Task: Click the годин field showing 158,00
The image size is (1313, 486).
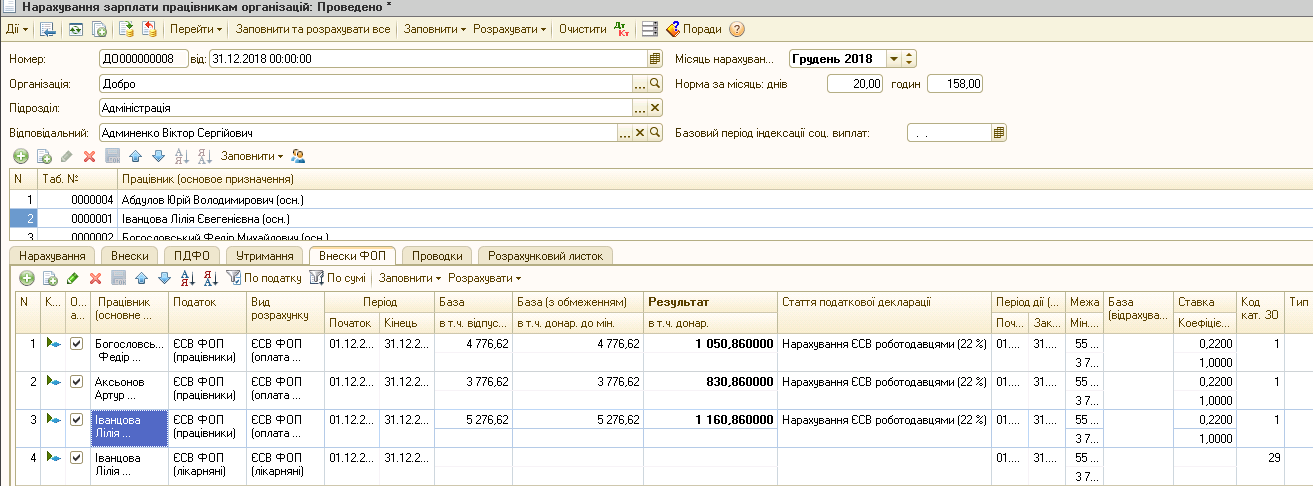Action: coord(955,84)
